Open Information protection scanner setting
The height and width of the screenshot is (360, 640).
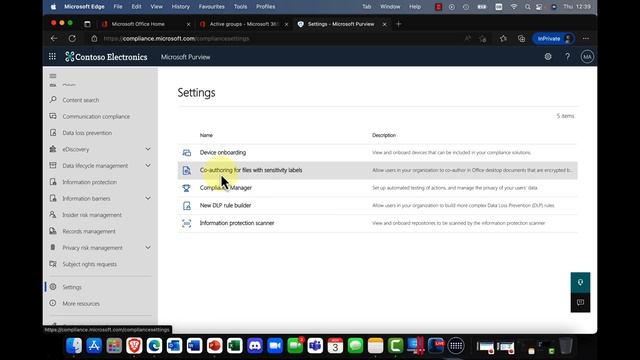[237, 223]
